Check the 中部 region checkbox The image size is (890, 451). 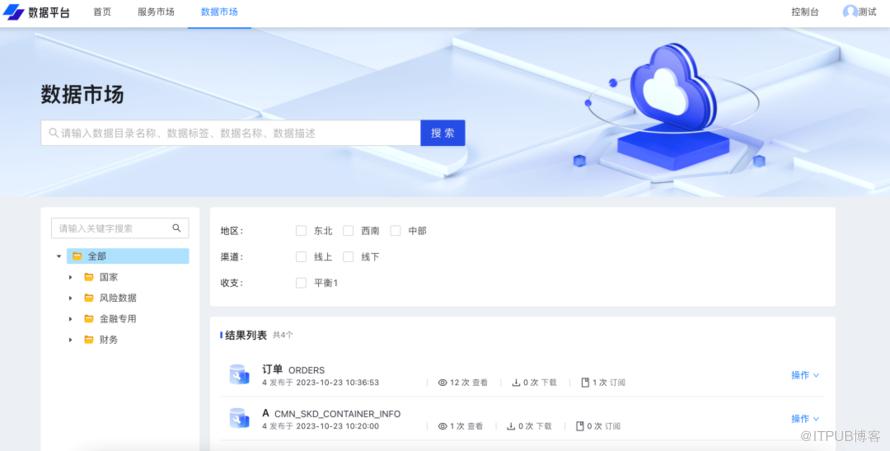pos(396,231)
